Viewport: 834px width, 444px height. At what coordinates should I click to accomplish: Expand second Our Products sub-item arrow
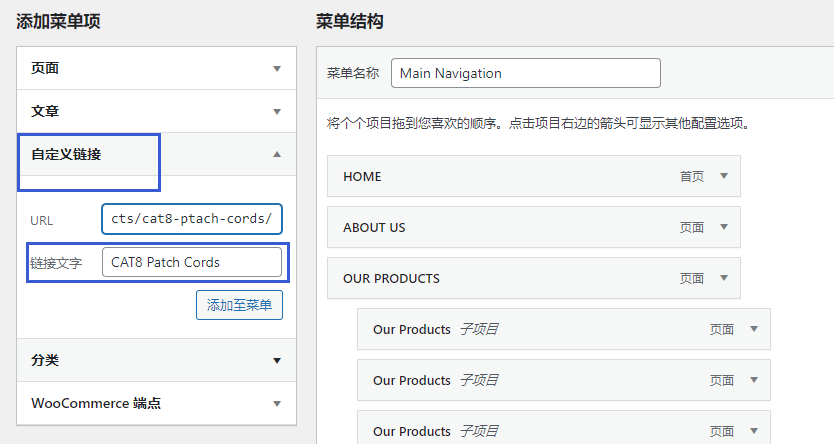tap(754, 380)
